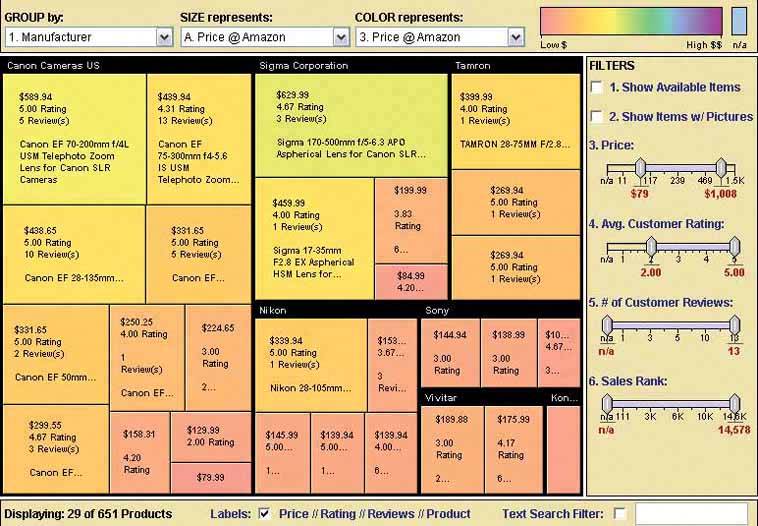Screen dimensions: 758x526
Task: Open the GROUP by Manufacturer dropdown
Action: point(164,37)
